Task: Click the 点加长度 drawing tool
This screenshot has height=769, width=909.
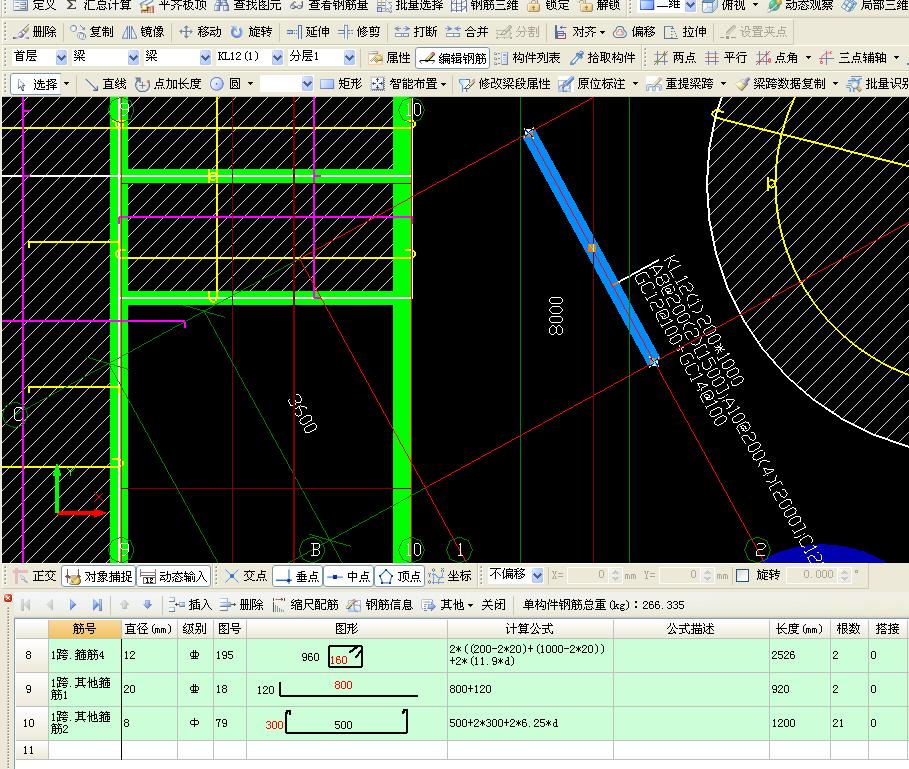Action: click(168, 84)
